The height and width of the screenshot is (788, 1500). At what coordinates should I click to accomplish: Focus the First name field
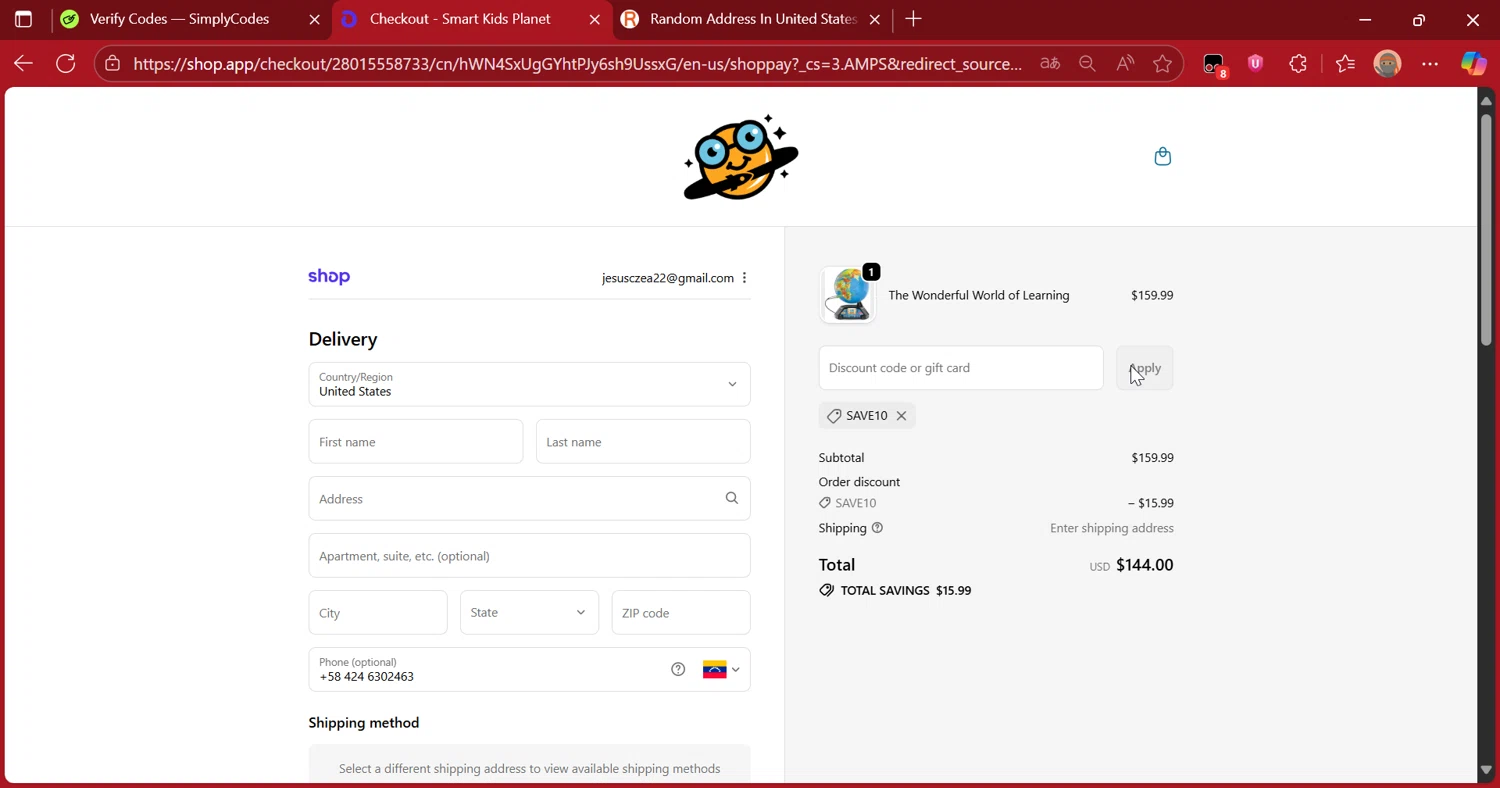click(416, 441)
